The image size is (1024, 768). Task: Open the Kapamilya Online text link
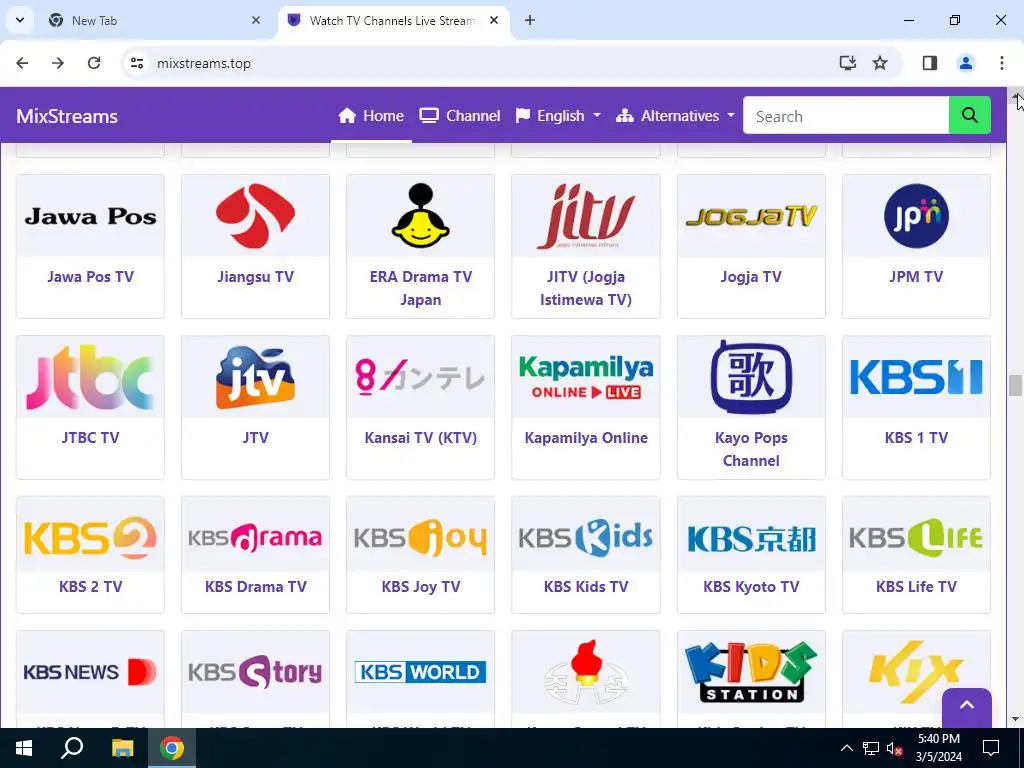pos(586,438)
